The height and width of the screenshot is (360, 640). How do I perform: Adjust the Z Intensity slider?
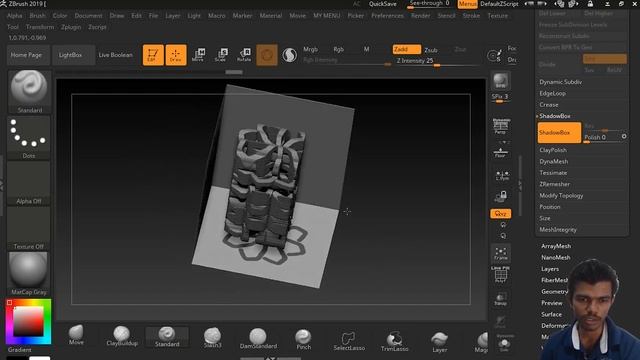point(437,61)
